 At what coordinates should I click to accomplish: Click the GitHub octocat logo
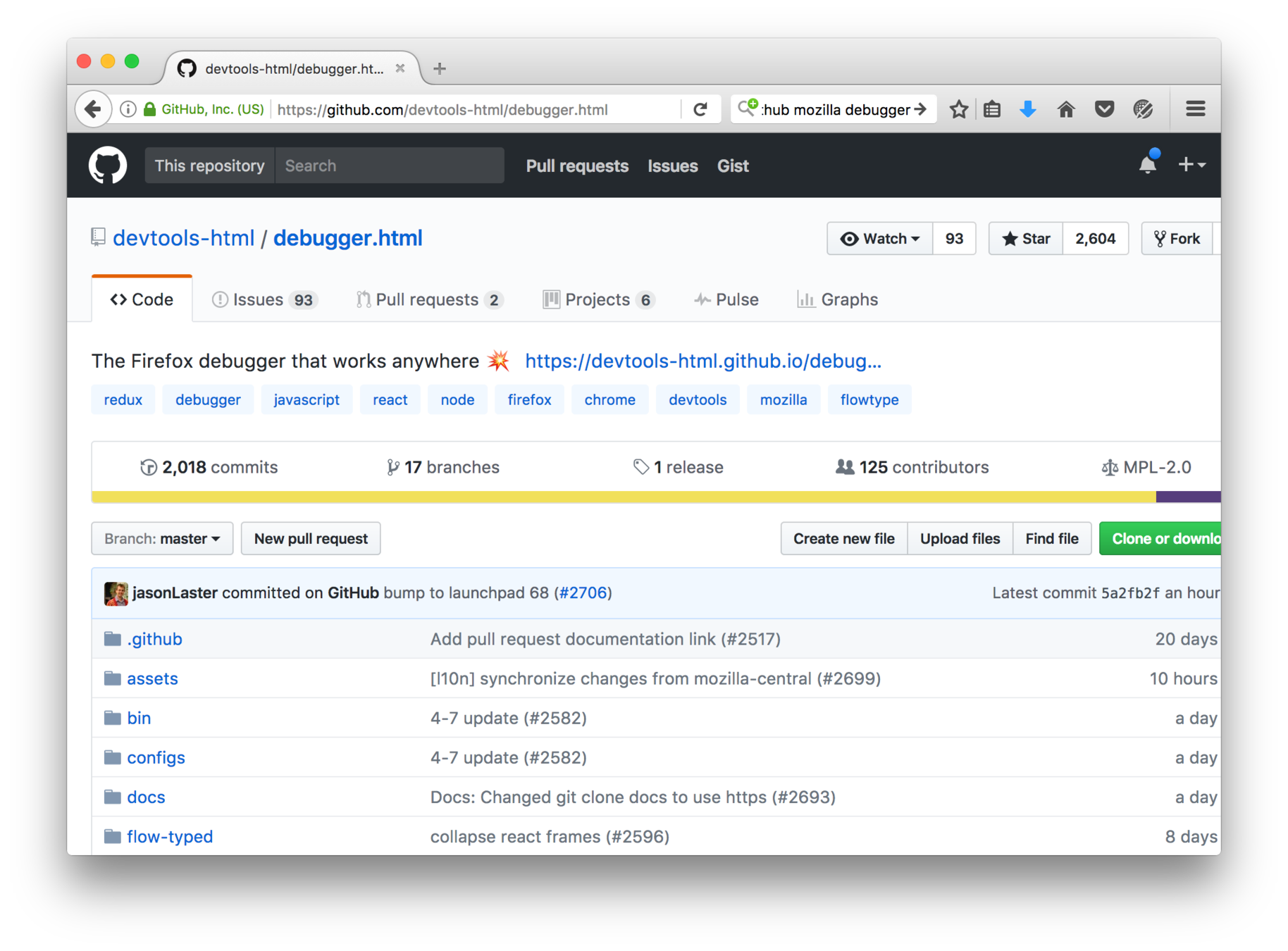(x=108, y=166)
